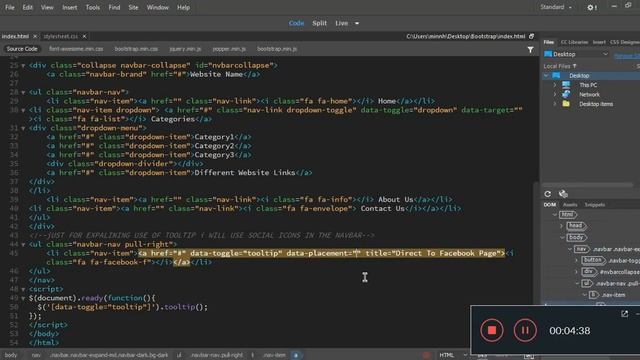Close the stylesheet.css tab

84,36
